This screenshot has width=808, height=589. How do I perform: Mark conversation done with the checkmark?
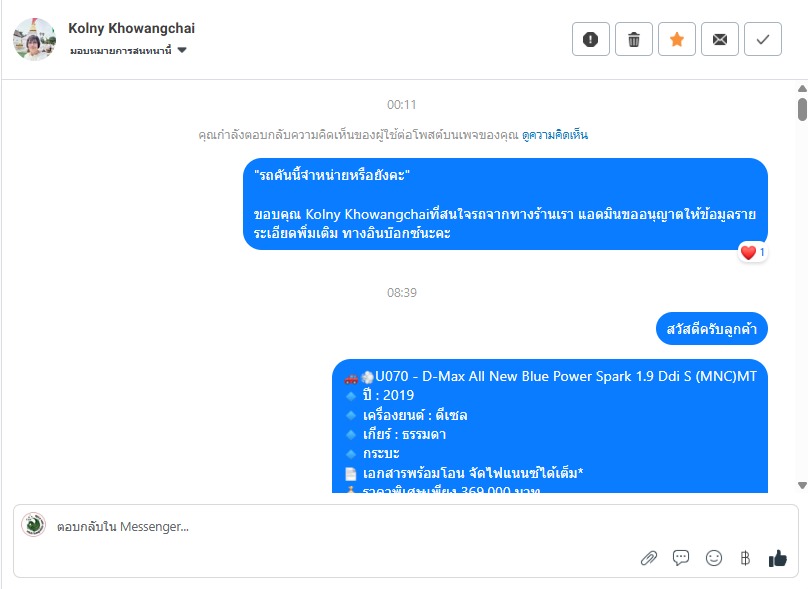pos(763,39)
